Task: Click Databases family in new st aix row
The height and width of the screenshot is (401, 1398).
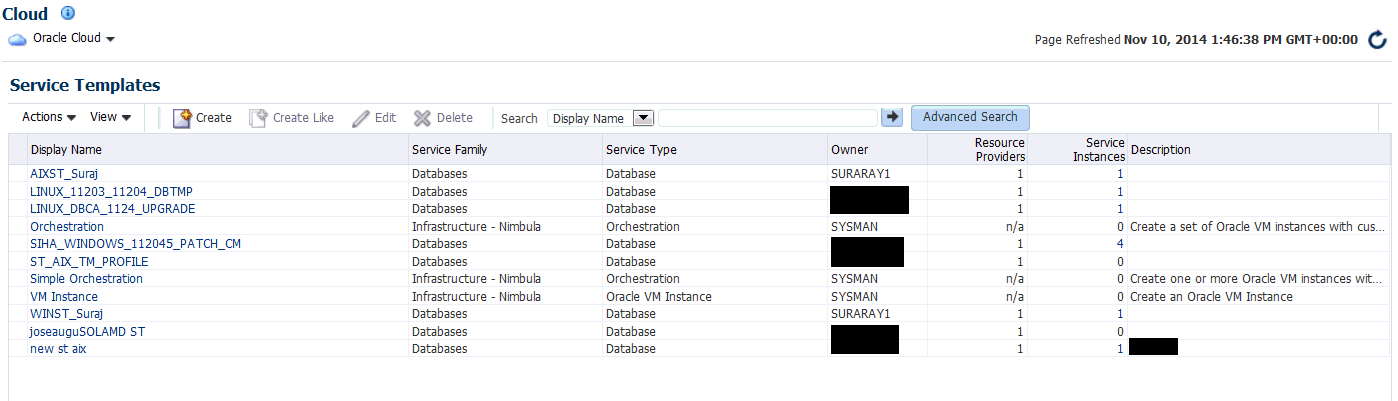Action: [439, 349]
